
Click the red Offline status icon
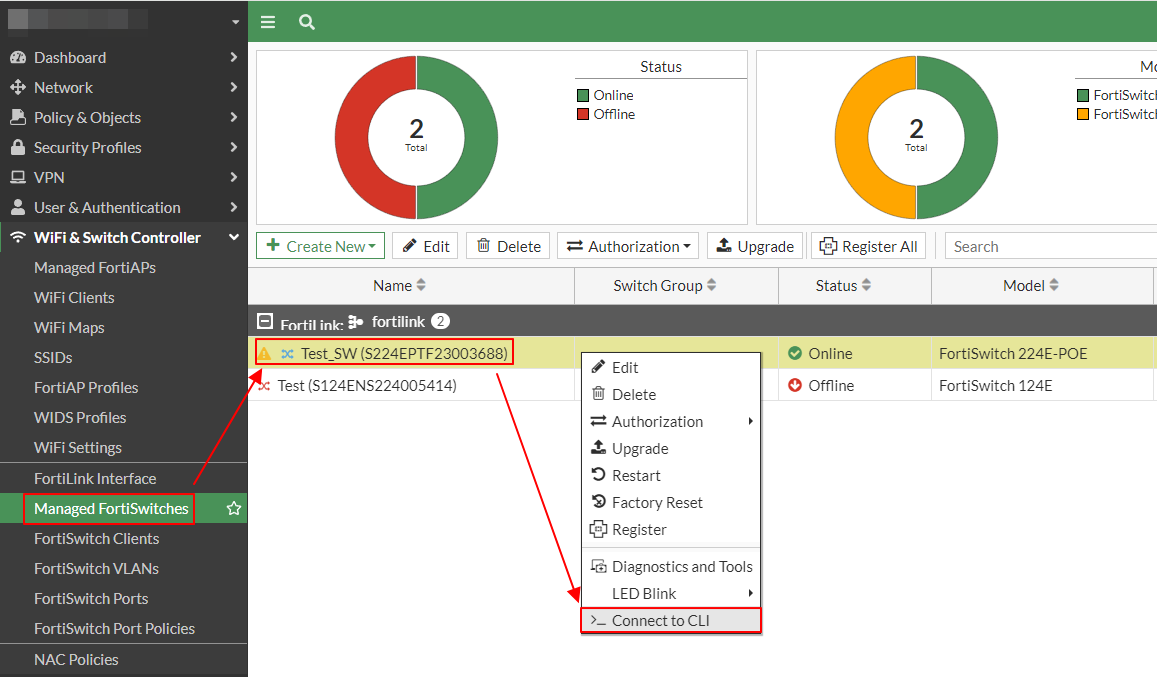click(795, 385)
